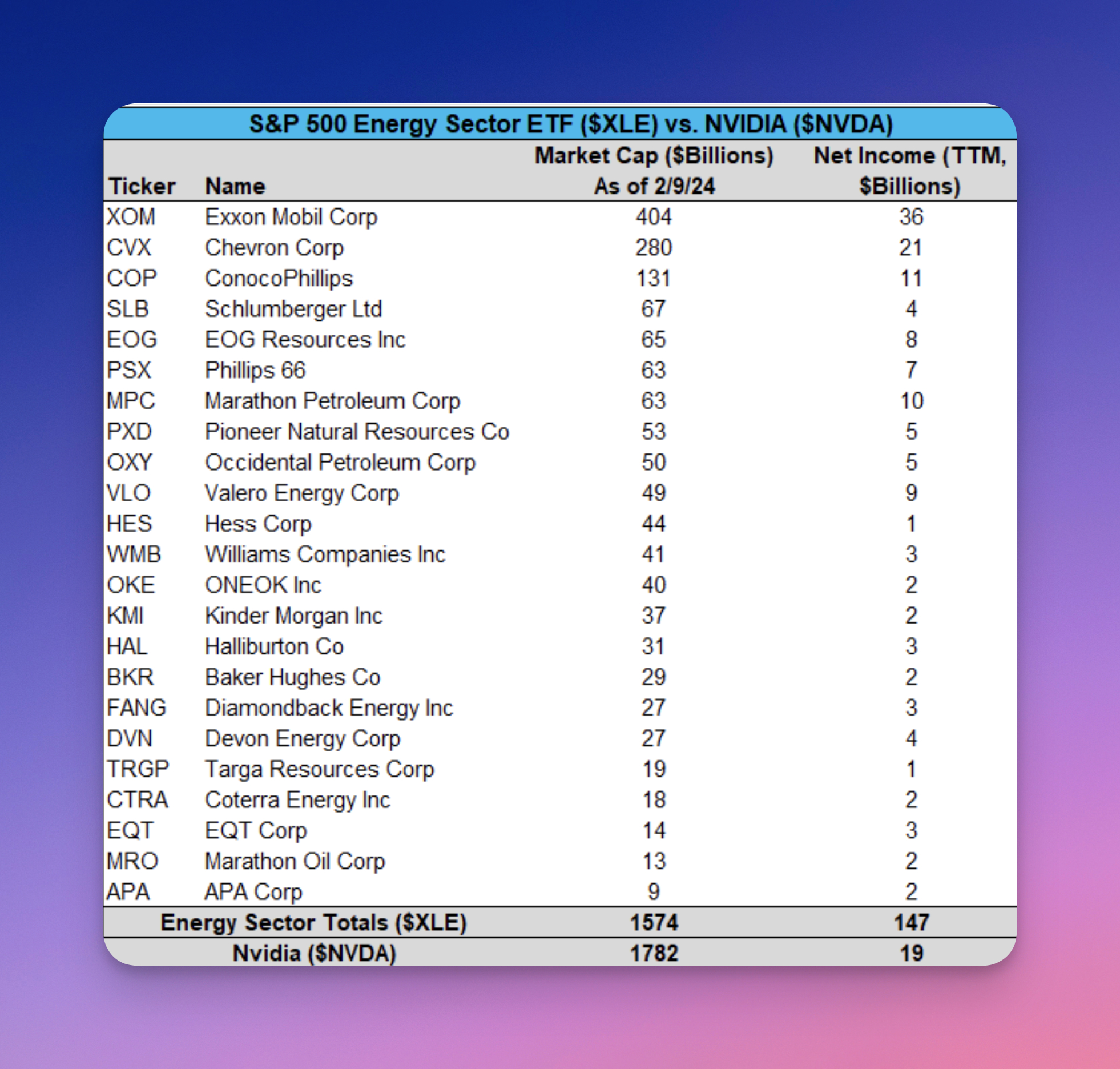This screenshot has height=1069, width=1120.
Task: Click APA Corp name cell
Action: point(253,893)
